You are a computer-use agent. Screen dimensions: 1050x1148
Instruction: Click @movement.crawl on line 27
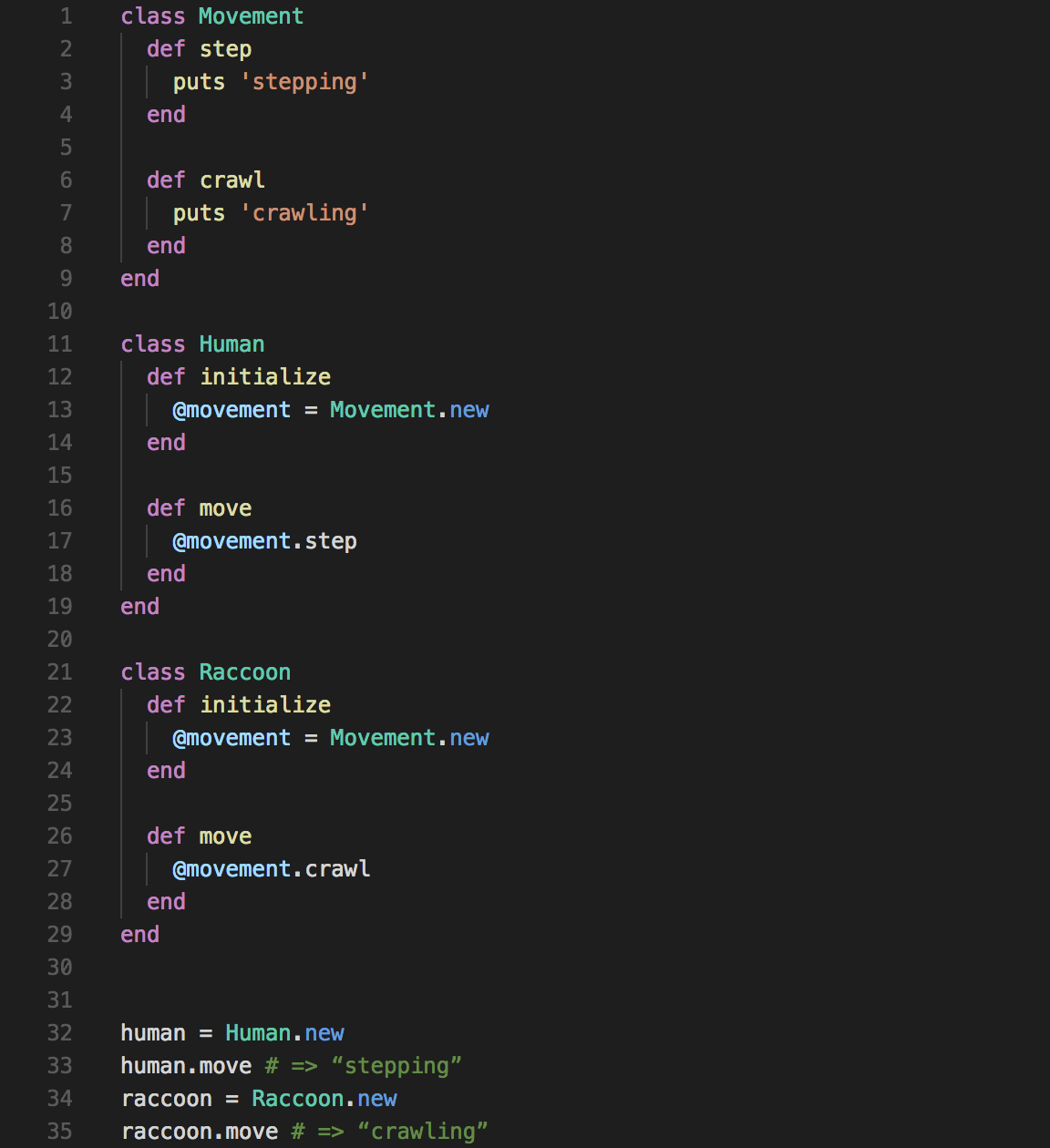point(272,869)
